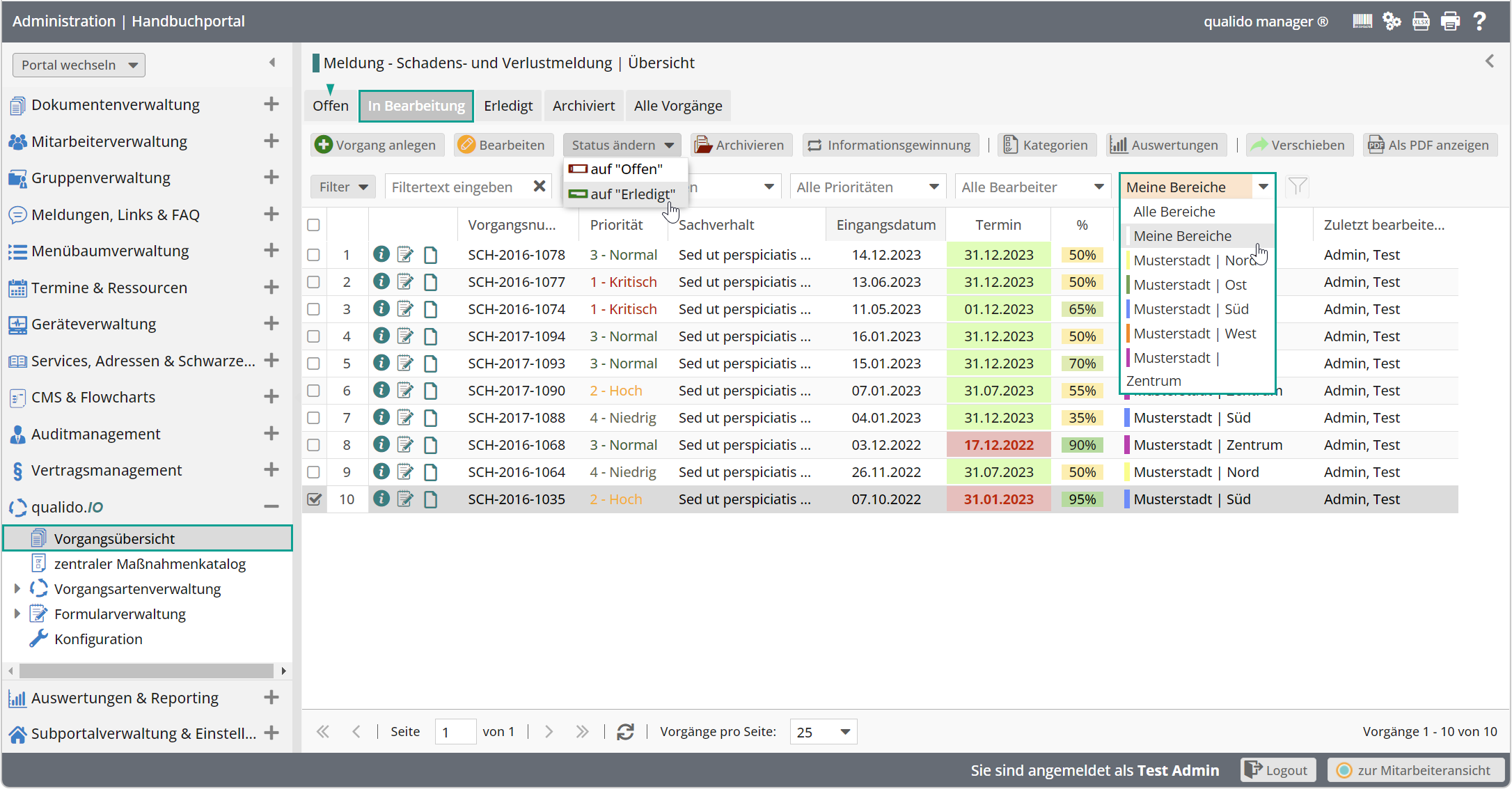Viewport: 1512px width, 789px height.
Task: Go to last page arrow
Action: click(x=583, y=732)
